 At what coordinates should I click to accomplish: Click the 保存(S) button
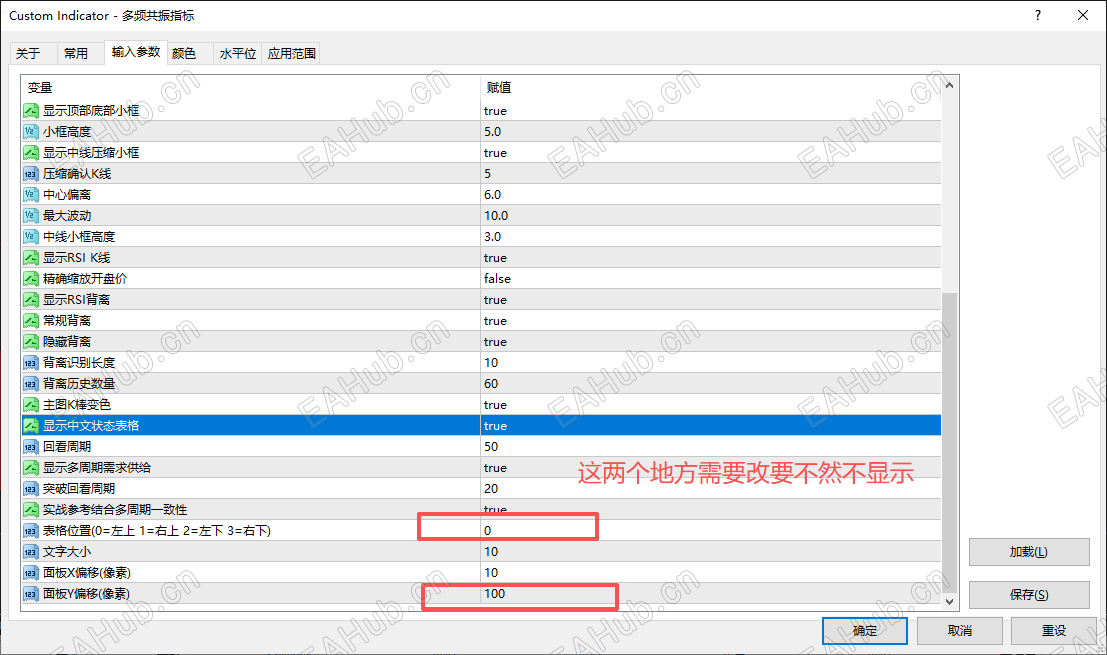click(x=1029, y=595)
